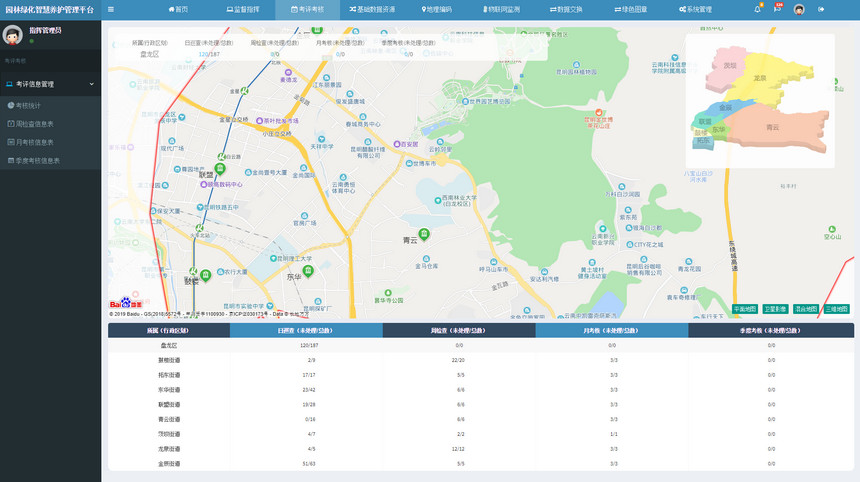This screenshot has width=860, height=482.
Task: Click the hamburger sidebar toggle icon
Action: [x=111, y=9]
